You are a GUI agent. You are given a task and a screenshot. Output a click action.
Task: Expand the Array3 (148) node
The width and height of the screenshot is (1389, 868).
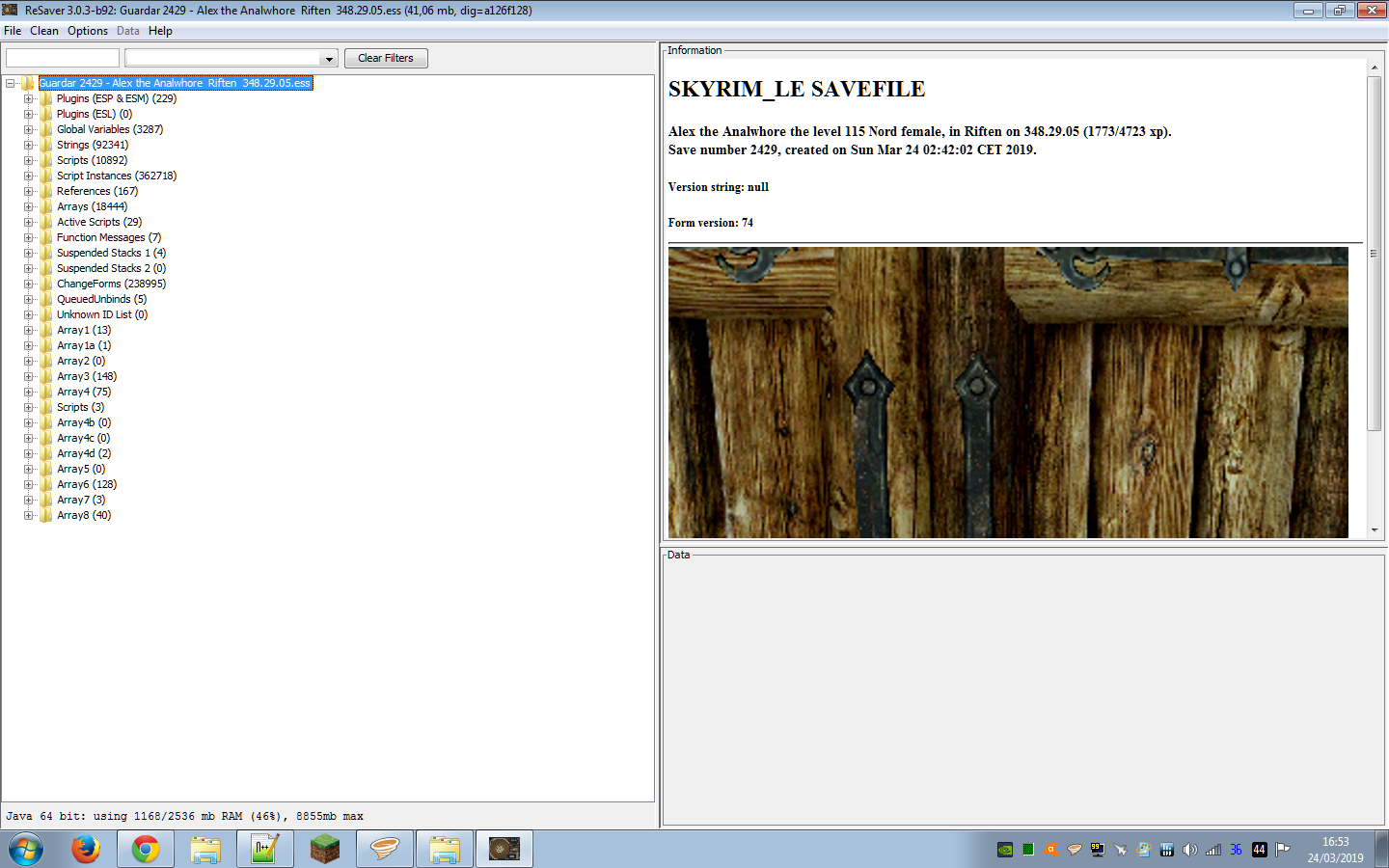[x=29, y=376]
